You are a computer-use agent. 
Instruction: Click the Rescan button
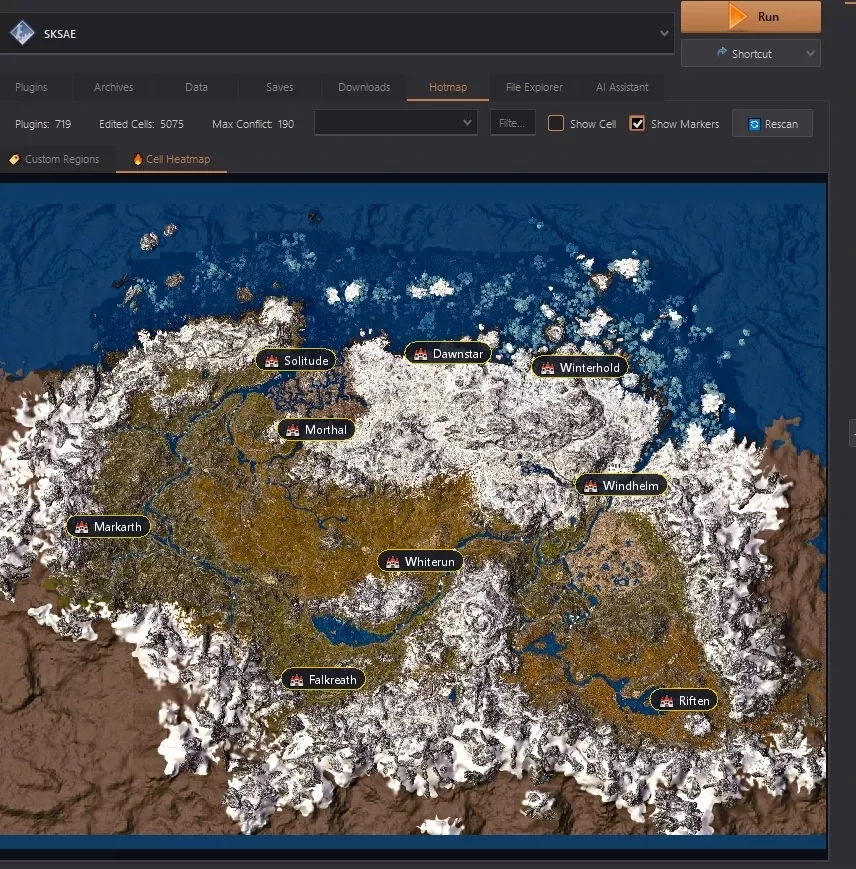pyautogui.click(x=772, y=124)
